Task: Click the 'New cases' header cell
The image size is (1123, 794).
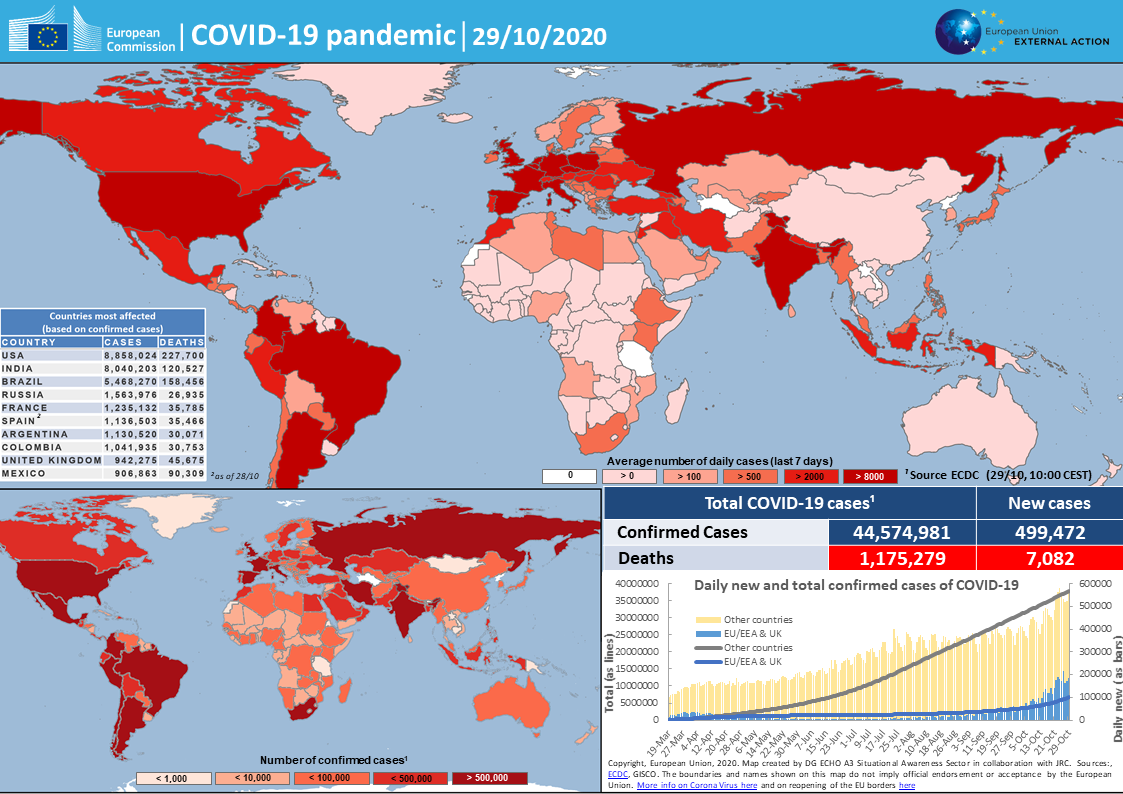Action: (1048, 503)
